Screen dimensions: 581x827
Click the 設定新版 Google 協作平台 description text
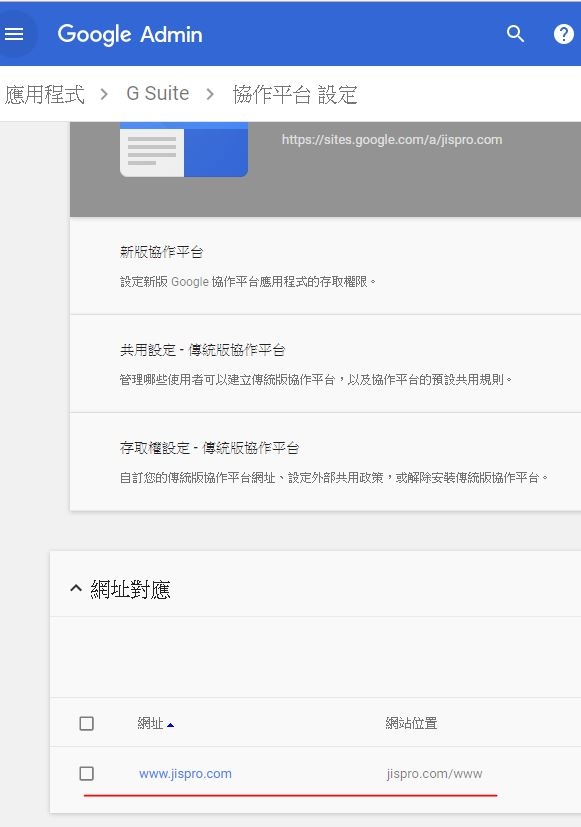tap(248, 282)
